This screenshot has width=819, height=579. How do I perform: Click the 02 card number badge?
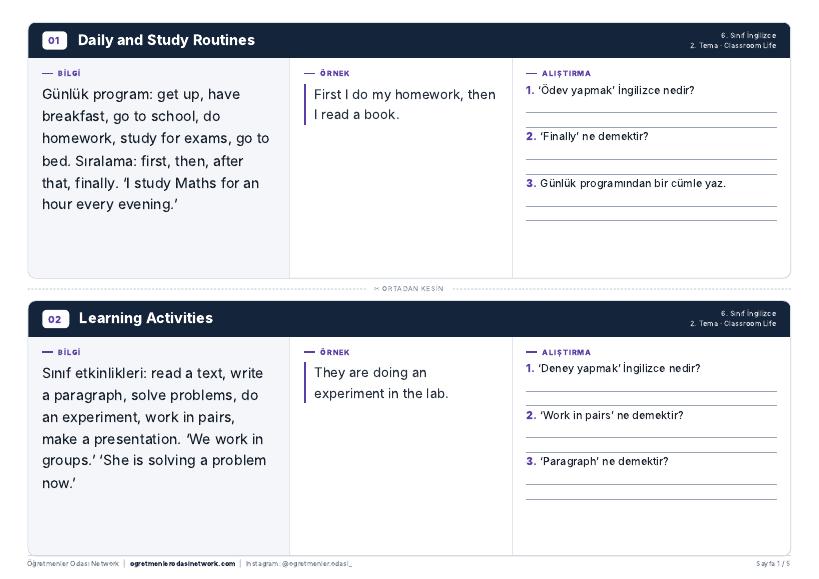(55, 319)
